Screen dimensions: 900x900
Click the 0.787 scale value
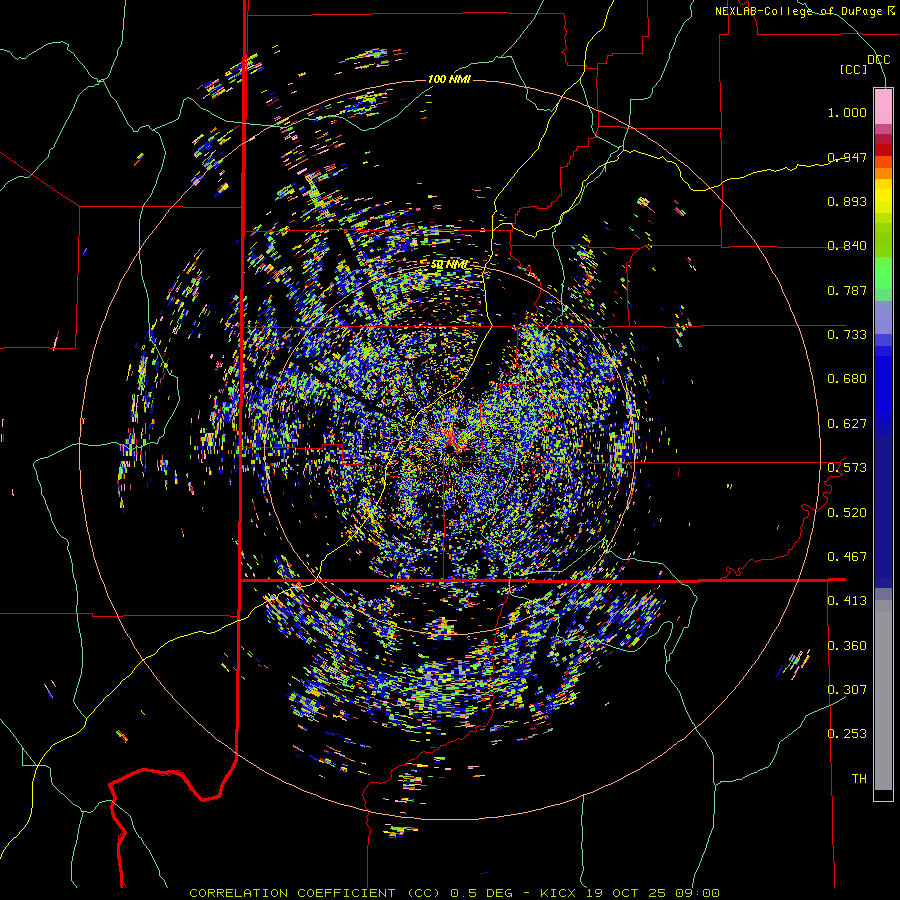[847, 290]
